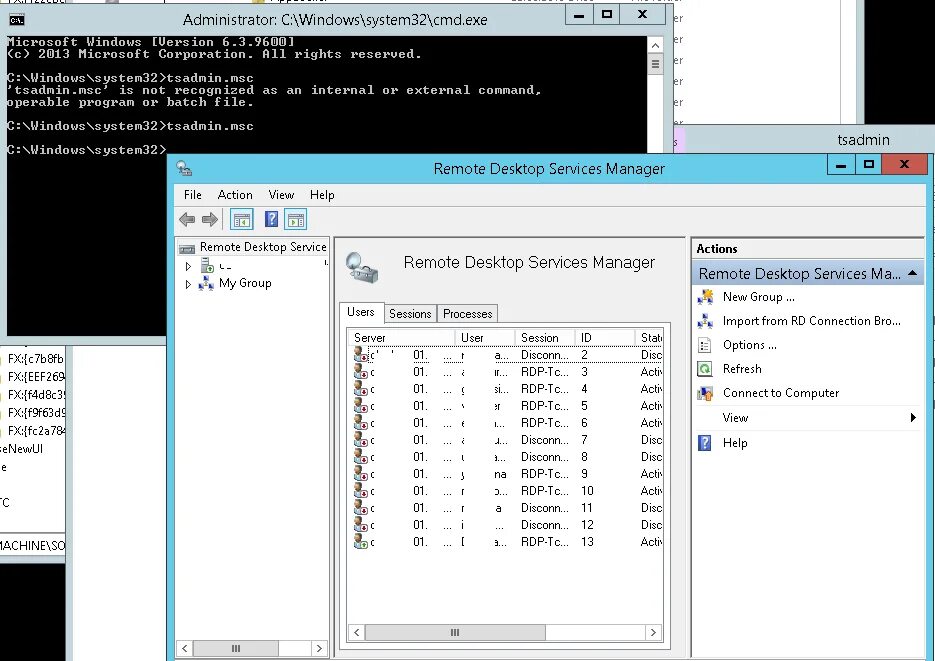This screenshot has height=661, width=935.
Task: Click Import from RD Connection Bro... action
Action: [x=812, y=321]
